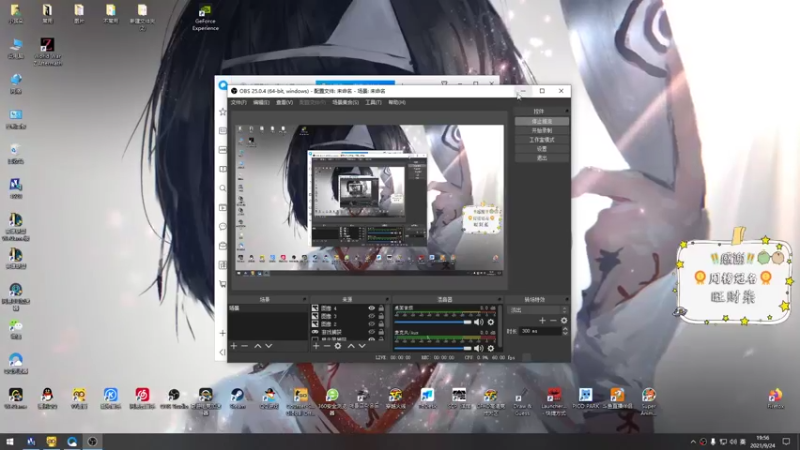Pop out the Scenes dock panel
Screen dimensions: 800x450
(305, 299)
